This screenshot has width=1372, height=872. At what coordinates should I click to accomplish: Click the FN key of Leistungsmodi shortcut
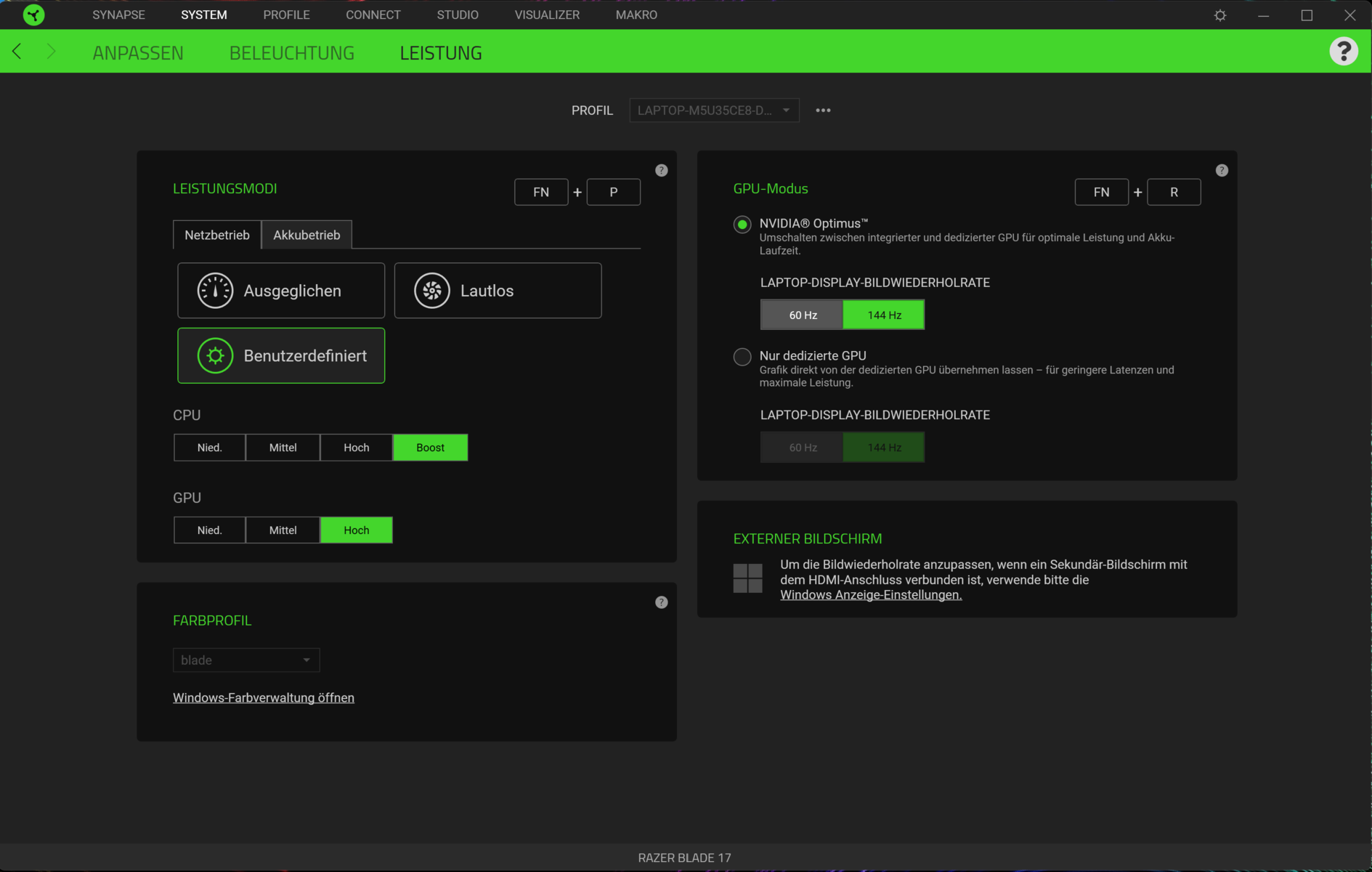click(541, 192)
